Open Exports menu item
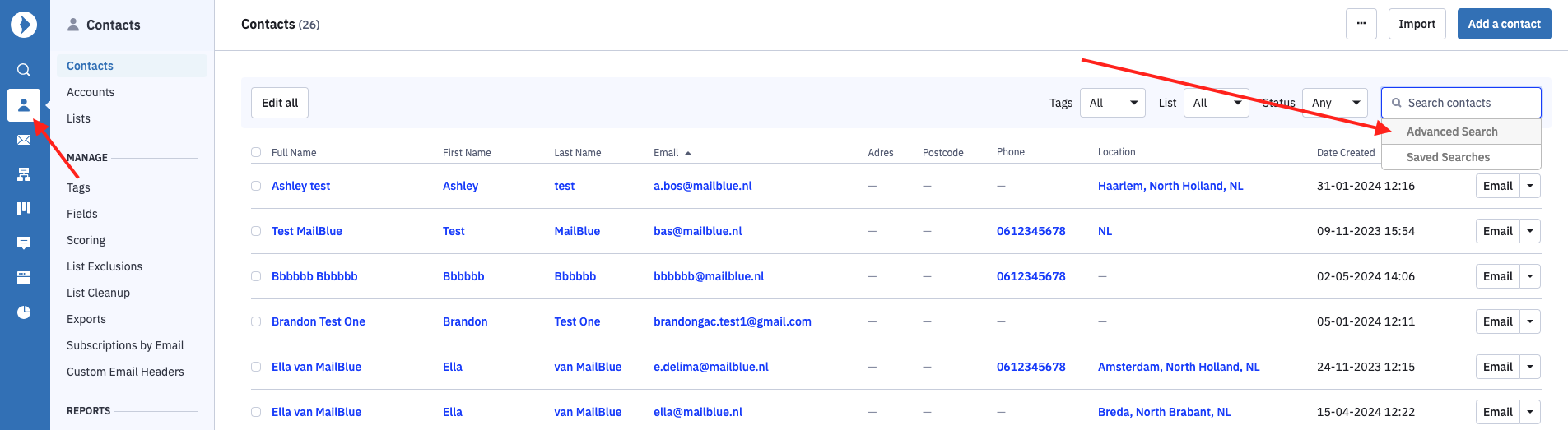This screenshot has width=1568, height=430. pyautogui.click(x=86, y=319)
